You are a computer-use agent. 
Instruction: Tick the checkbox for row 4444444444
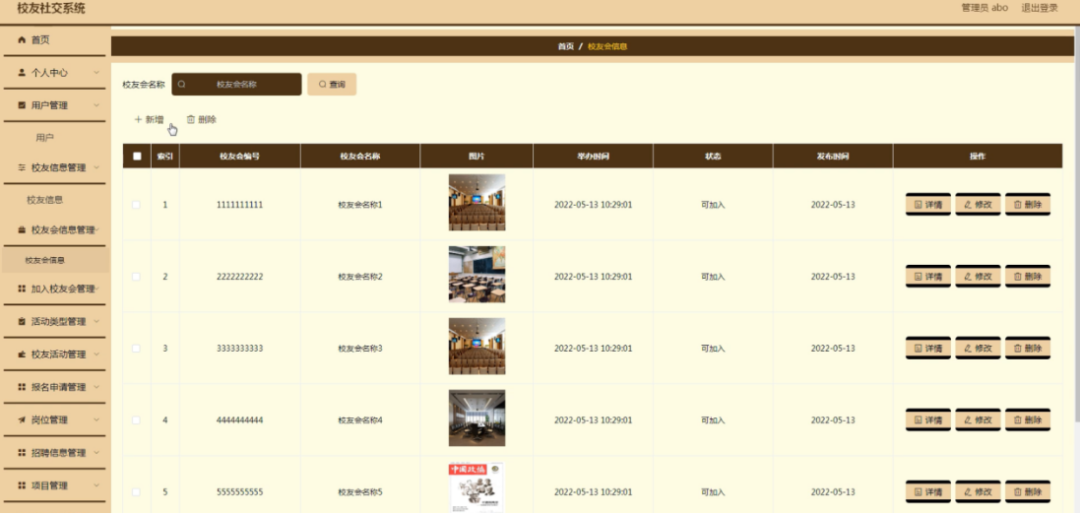click(x=136, y=420)
